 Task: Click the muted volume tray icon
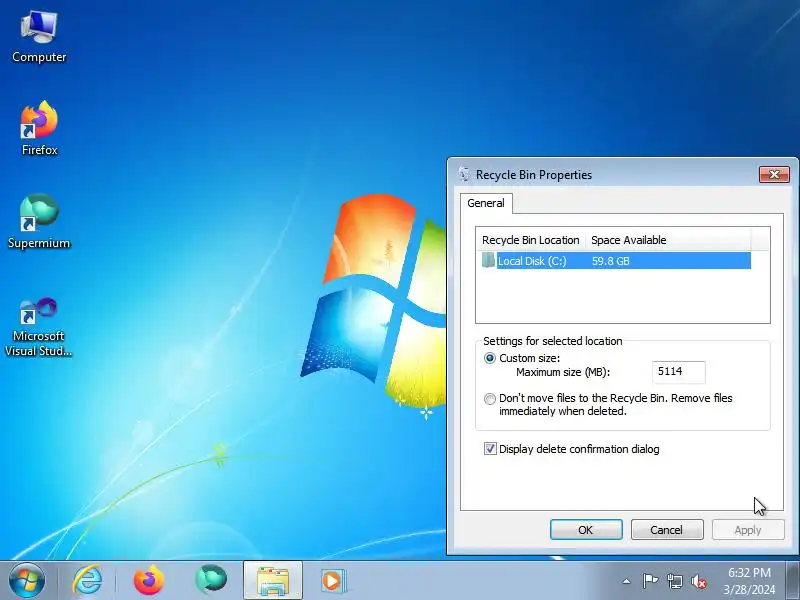(x=698, y=581)
